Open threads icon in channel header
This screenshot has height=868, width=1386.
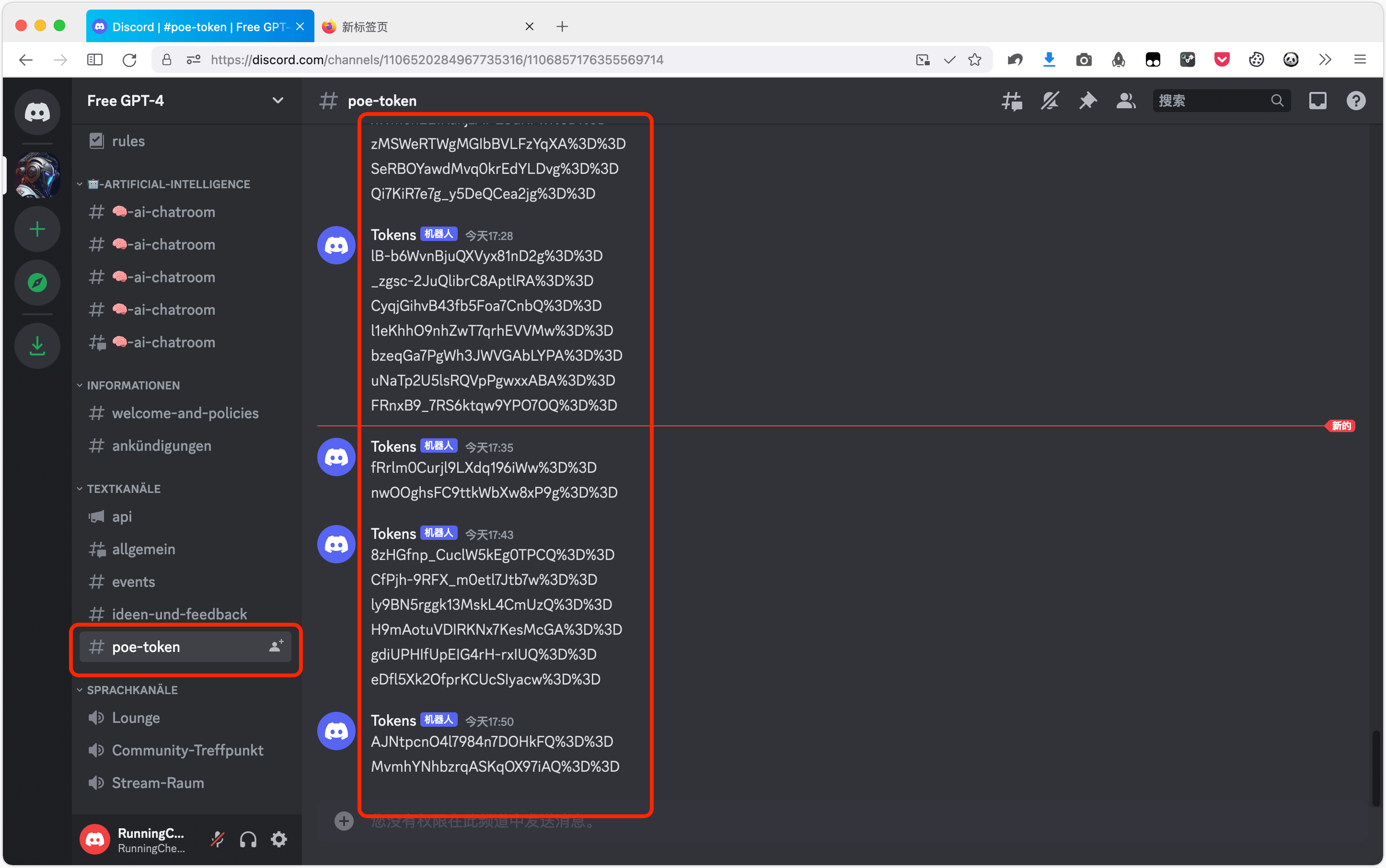click(x=1012, y=101)
